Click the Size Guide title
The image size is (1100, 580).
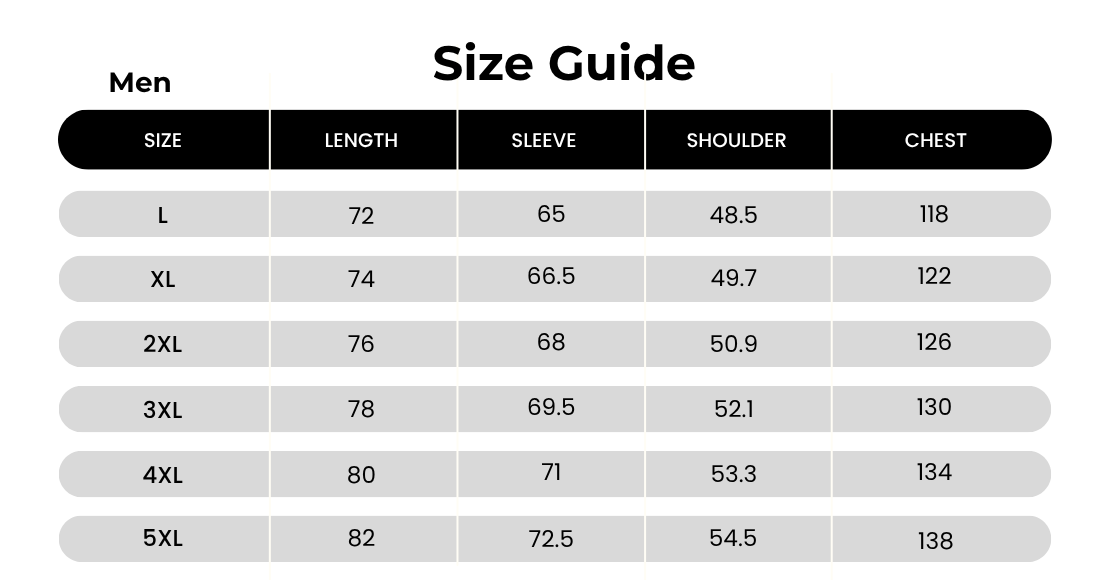point(563,63)
